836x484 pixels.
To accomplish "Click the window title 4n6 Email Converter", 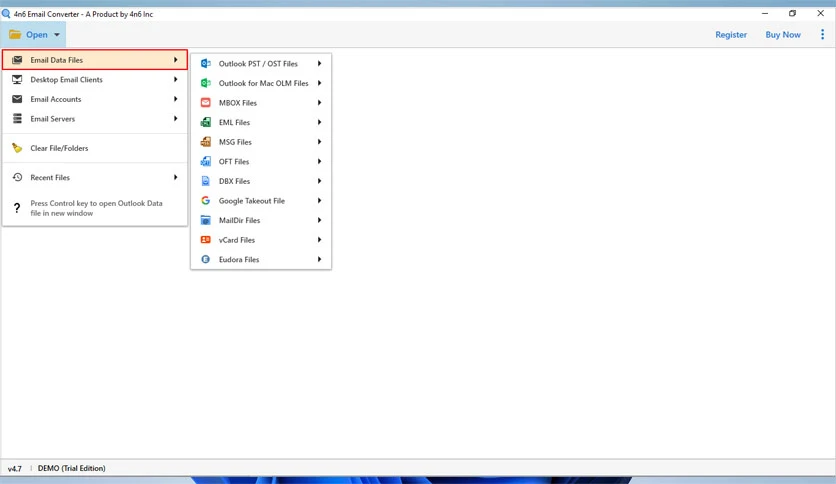I will click(83, 14).
